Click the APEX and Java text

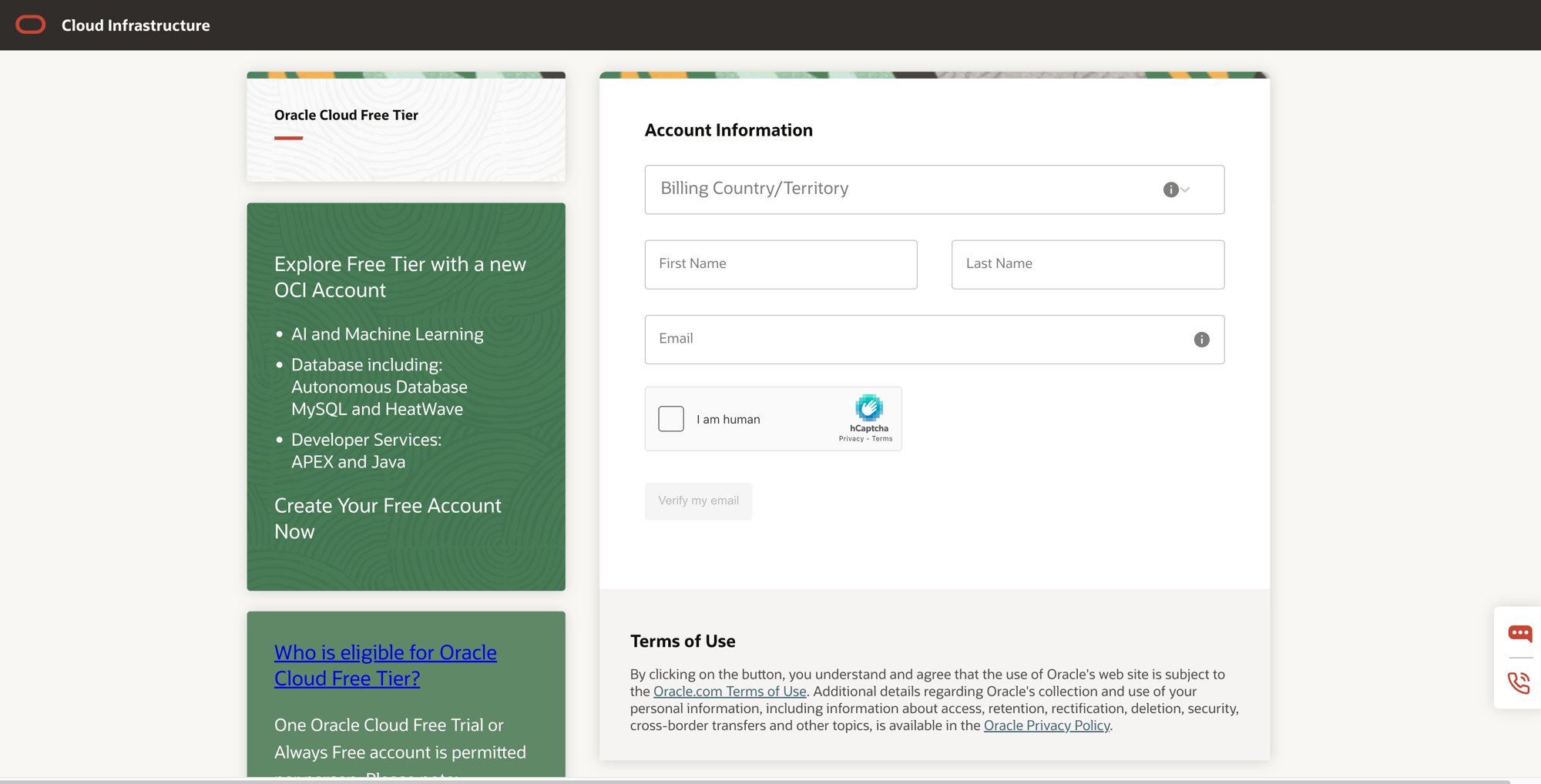pos(348,462)
